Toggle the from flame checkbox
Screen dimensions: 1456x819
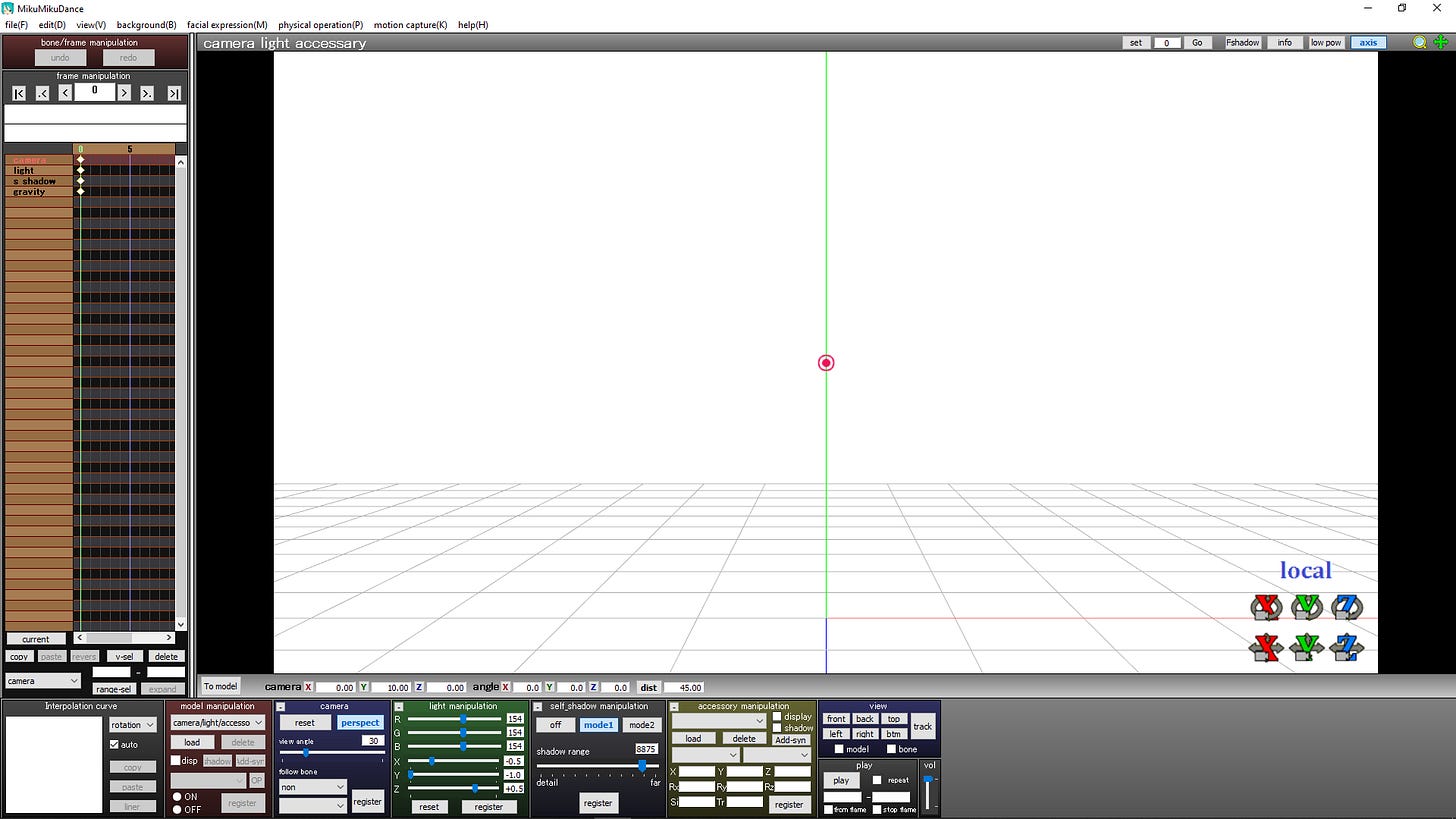click(828, 809)
